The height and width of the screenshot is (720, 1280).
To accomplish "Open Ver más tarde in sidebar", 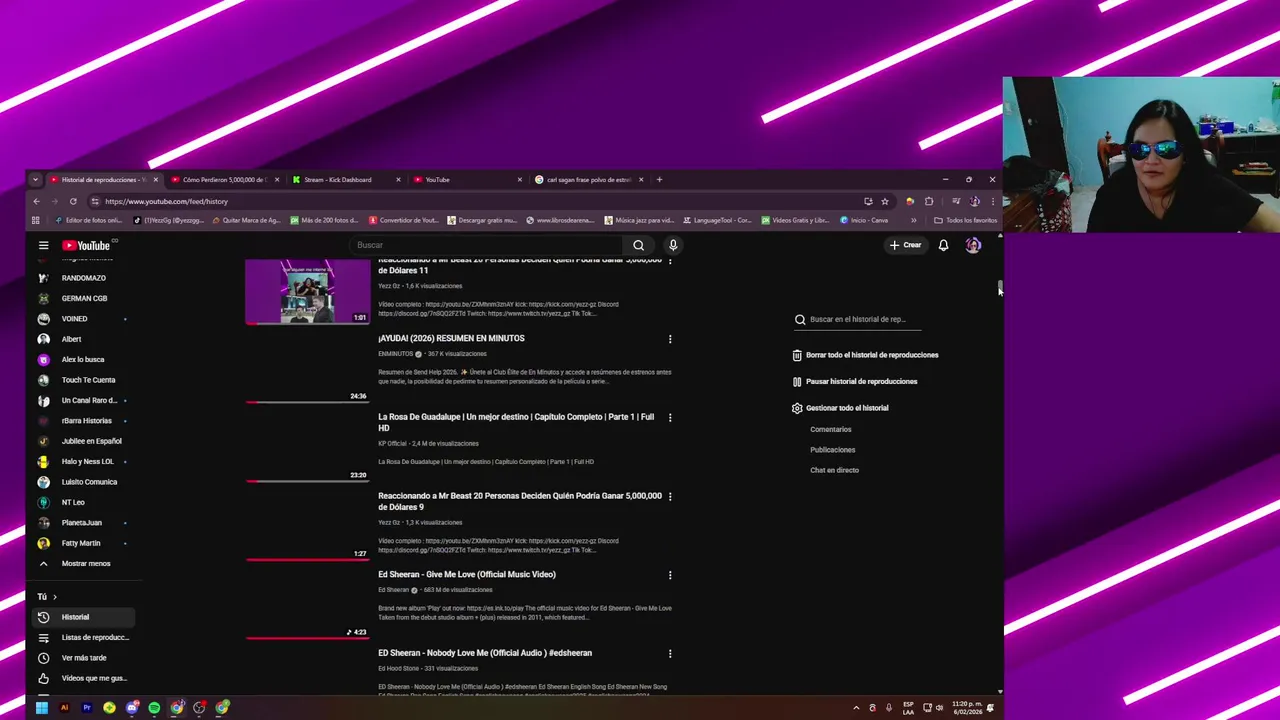I will 82,658.
